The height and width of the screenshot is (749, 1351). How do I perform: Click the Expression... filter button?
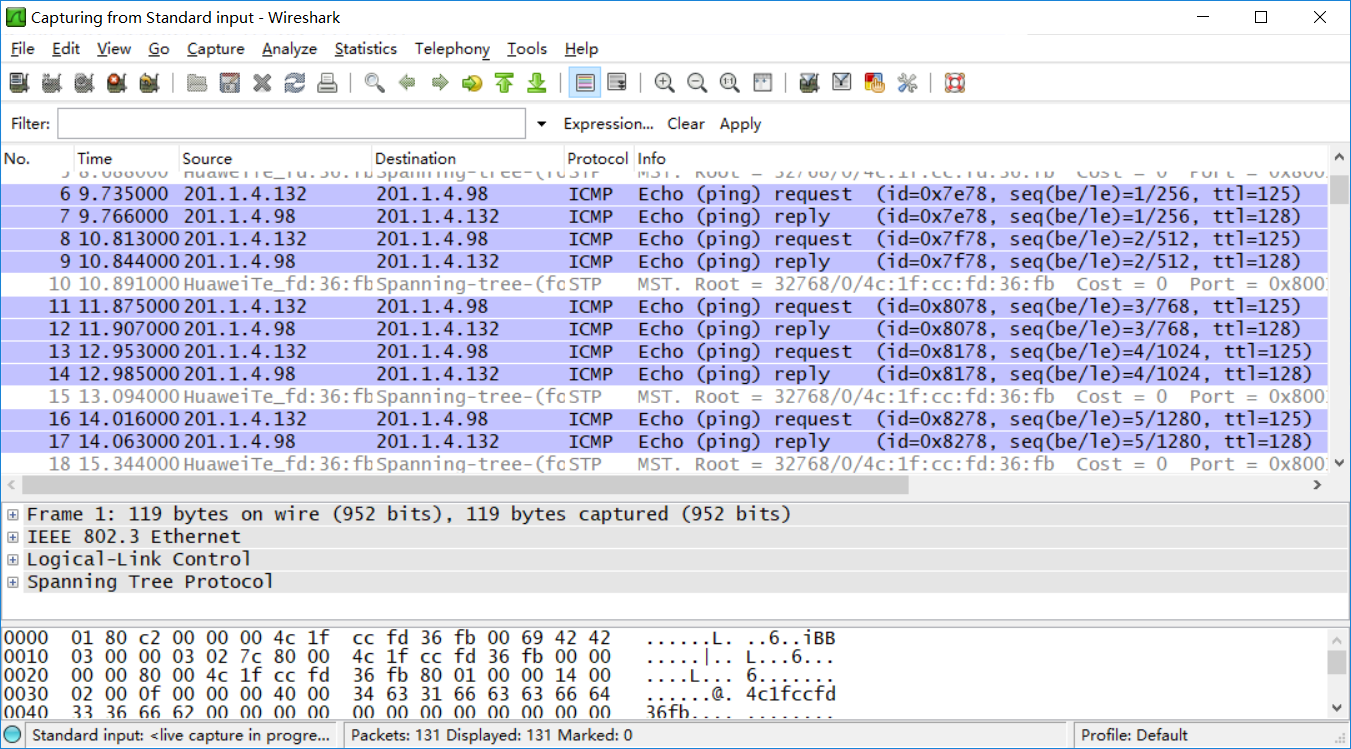pyautogui.click(x=609, y=124)
